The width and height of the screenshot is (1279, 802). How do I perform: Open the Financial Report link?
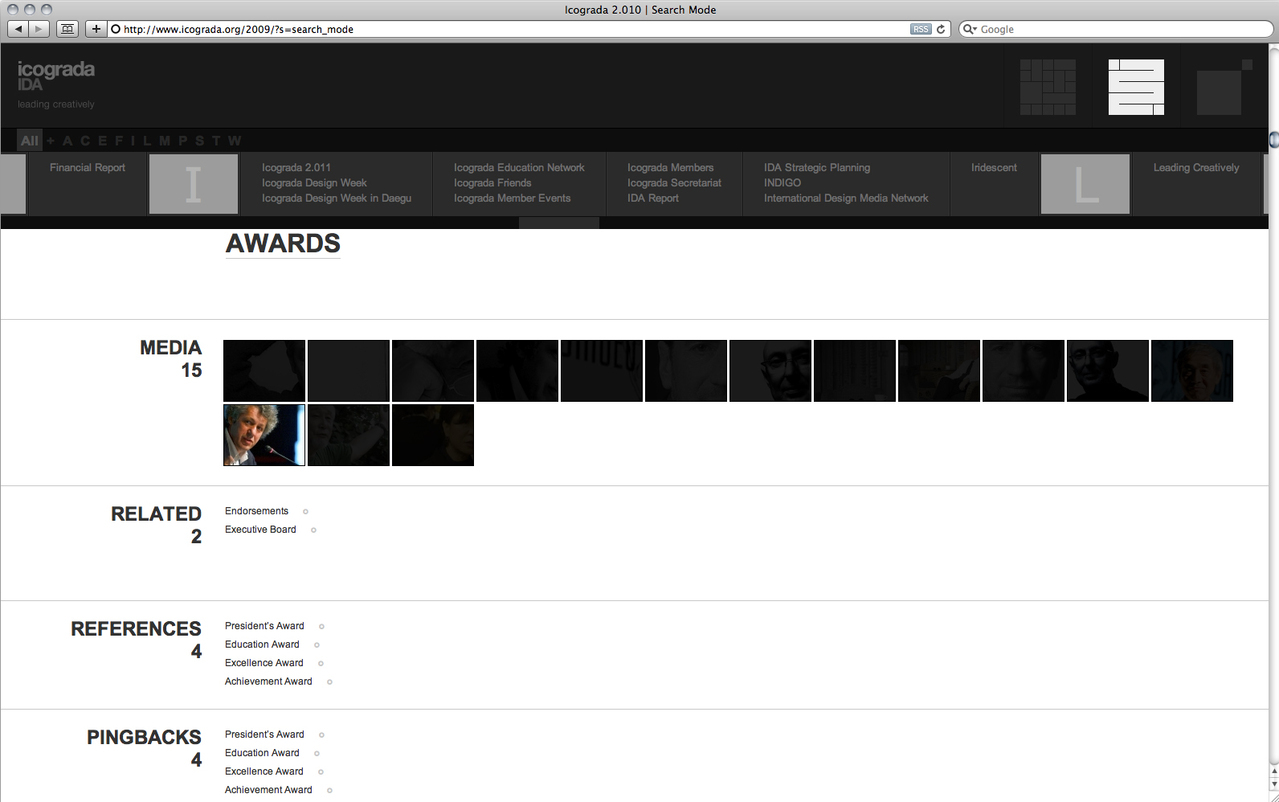(86, 167)
